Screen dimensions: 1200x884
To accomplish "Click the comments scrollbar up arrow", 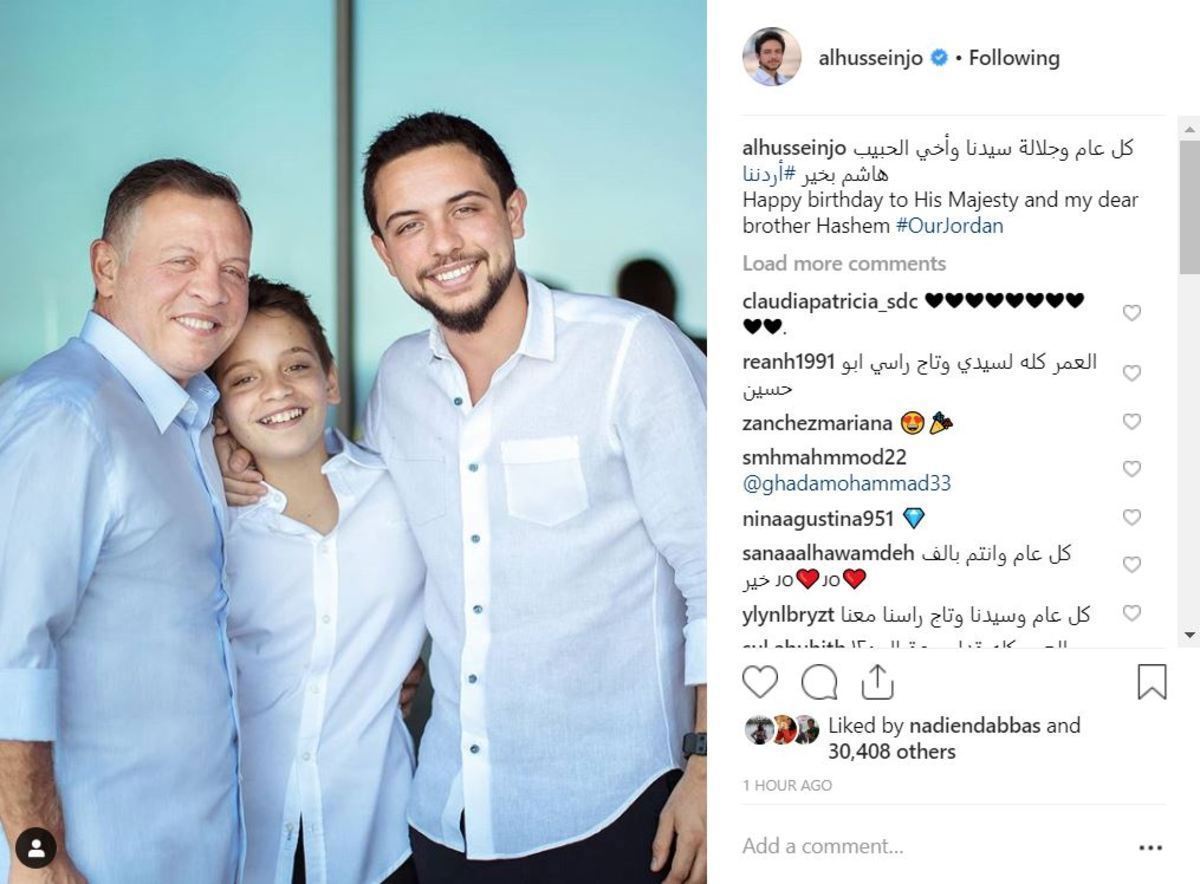I will pyautogui.click(x=1189, y=128).
